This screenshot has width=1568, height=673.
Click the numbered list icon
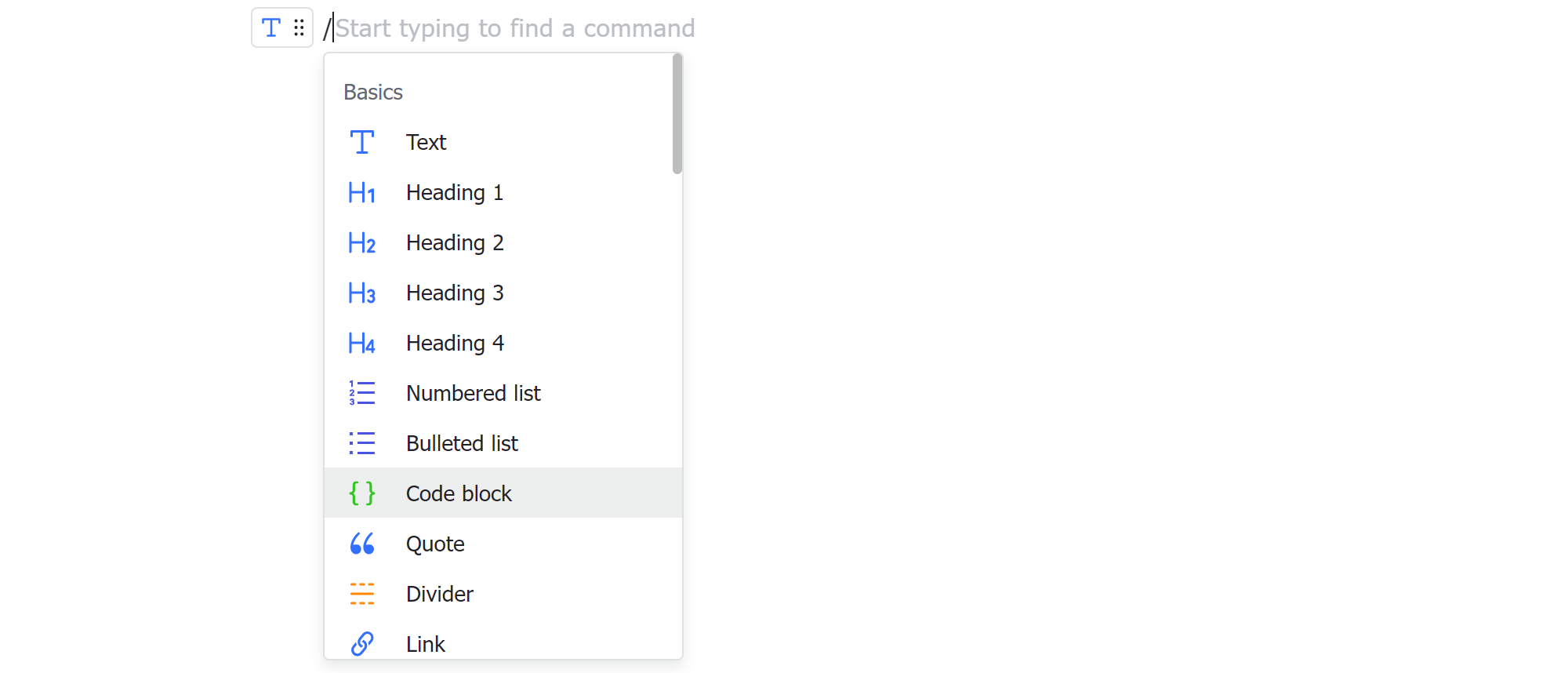pyautogui.click(x=361, y=393)
